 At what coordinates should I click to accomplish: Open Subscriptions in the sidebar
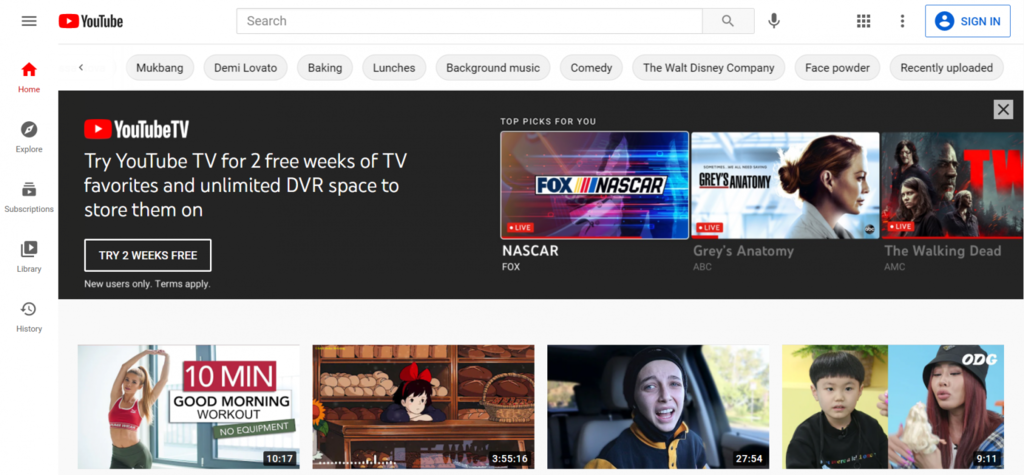pos(29,197)
